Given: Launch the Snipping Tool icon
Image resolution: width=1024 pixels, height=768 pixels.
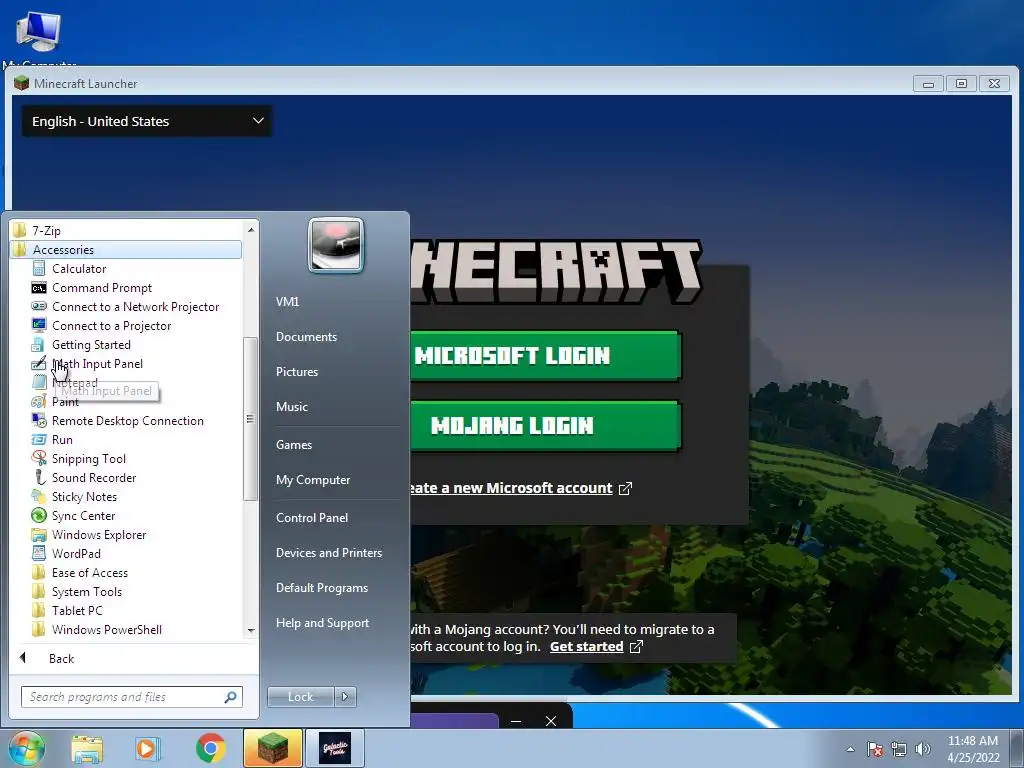Looking at the screenshot, I should [x=39, y=458].
